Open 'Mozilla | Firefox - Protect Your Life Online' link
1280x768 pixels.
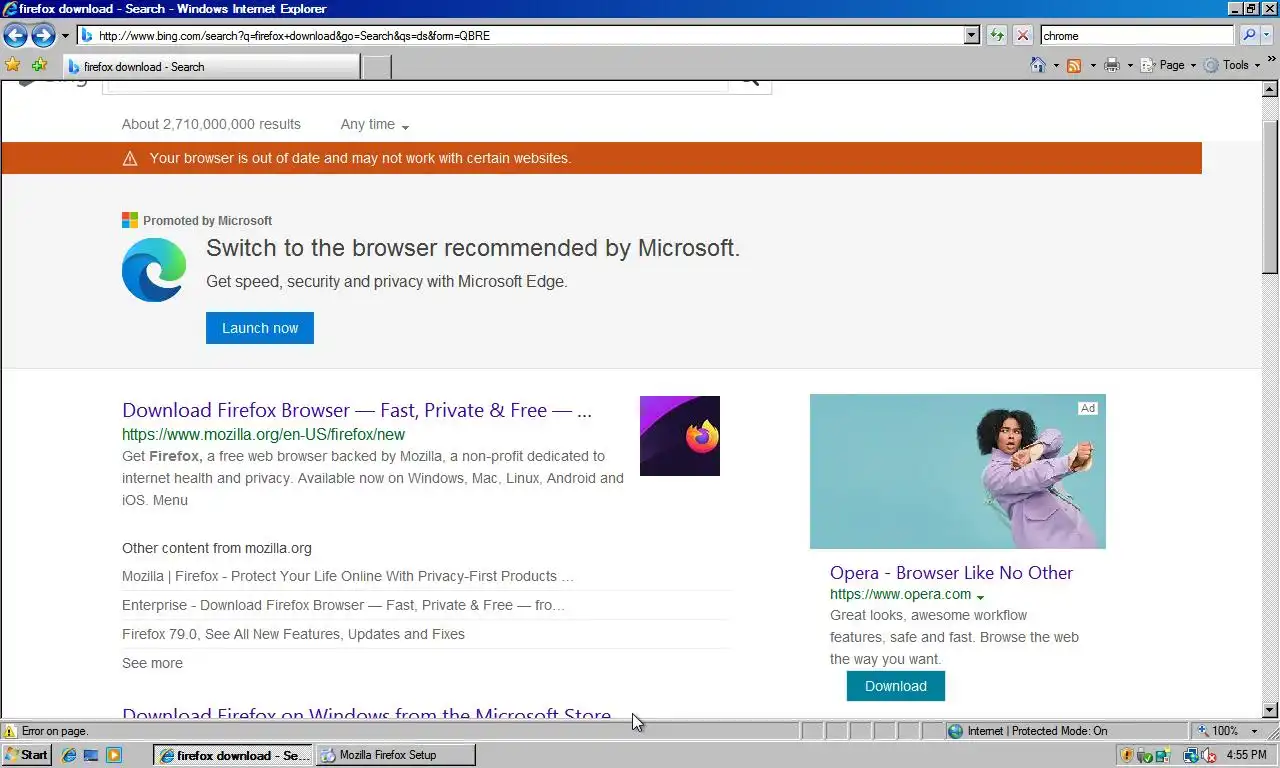click(348, 576)
